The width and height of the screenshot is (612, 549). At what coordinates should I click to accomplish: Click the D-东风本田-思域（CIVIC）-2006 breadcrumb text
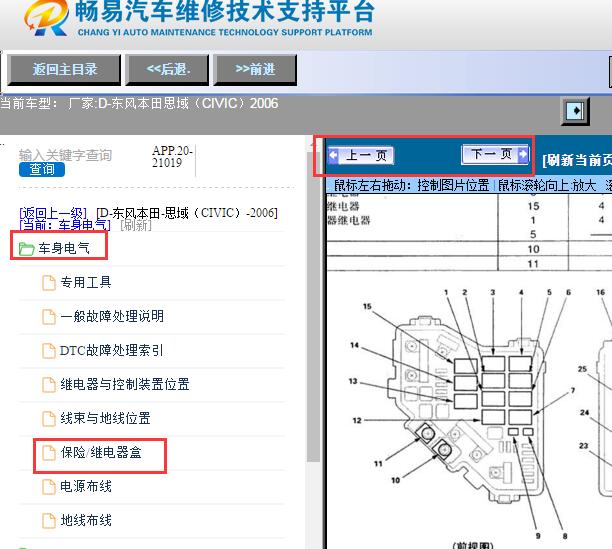[187, 213]
